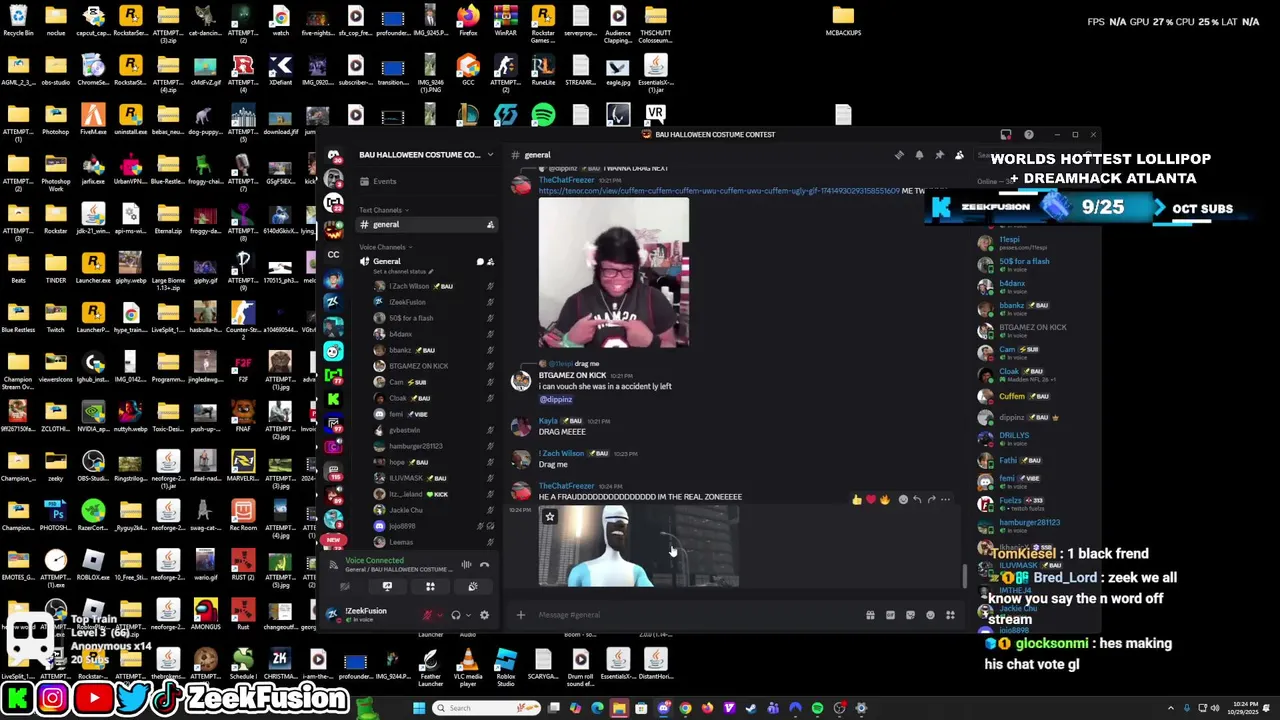
Task: Invite people with the #general channel icon
Action: pos(490,224)
